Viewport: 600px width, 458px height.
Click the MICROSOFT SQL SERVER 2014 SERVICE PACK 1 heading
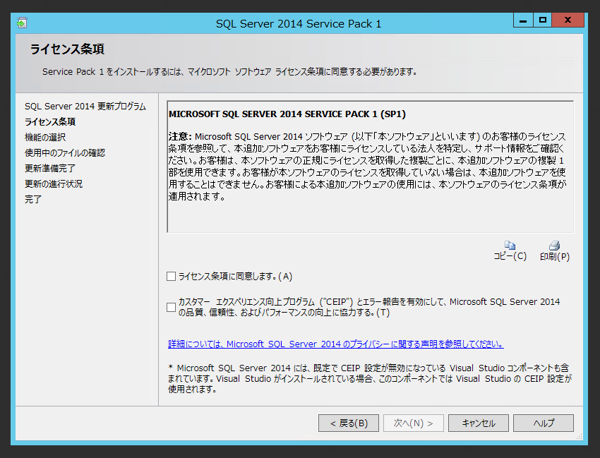287,114
